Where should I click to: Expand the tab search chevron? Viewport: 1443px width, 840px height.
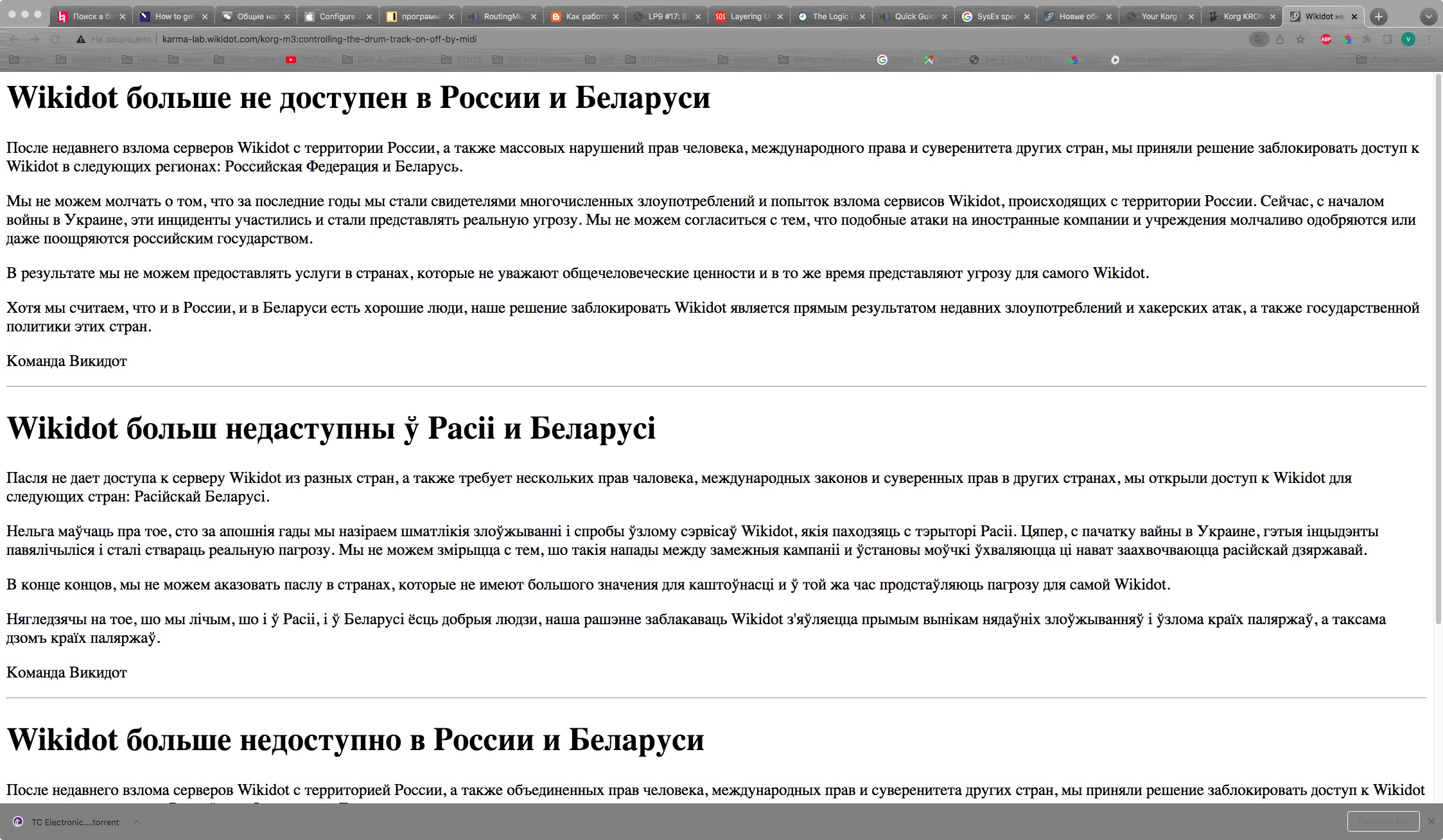click(x=1428, y=17)
